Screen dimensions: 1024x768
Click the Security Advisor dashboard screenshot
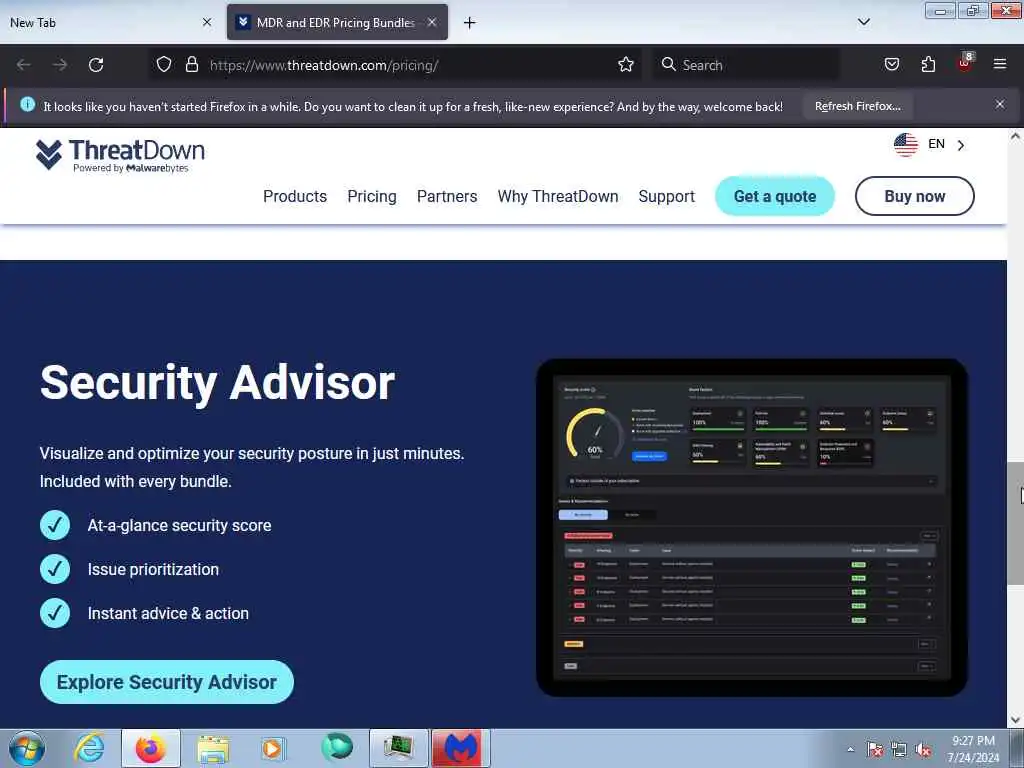(752, 528)
